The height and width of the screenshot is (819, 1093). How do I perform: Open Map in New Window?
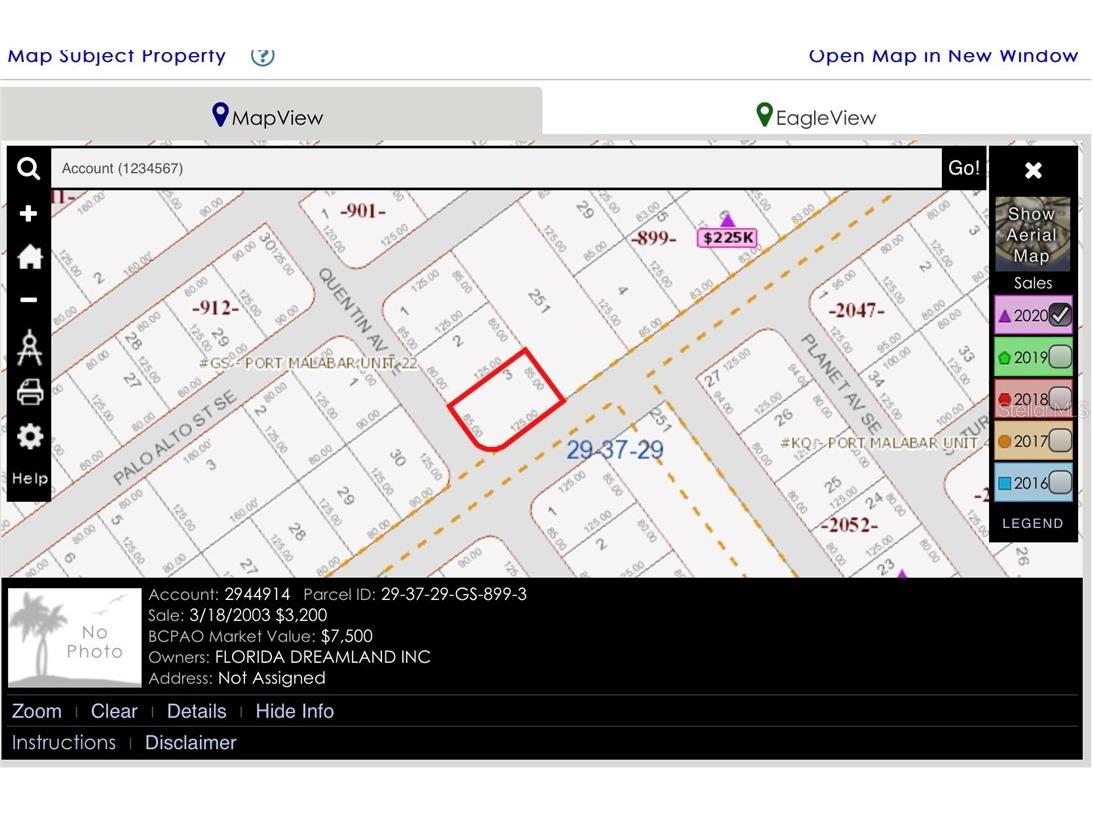point(943,56)
